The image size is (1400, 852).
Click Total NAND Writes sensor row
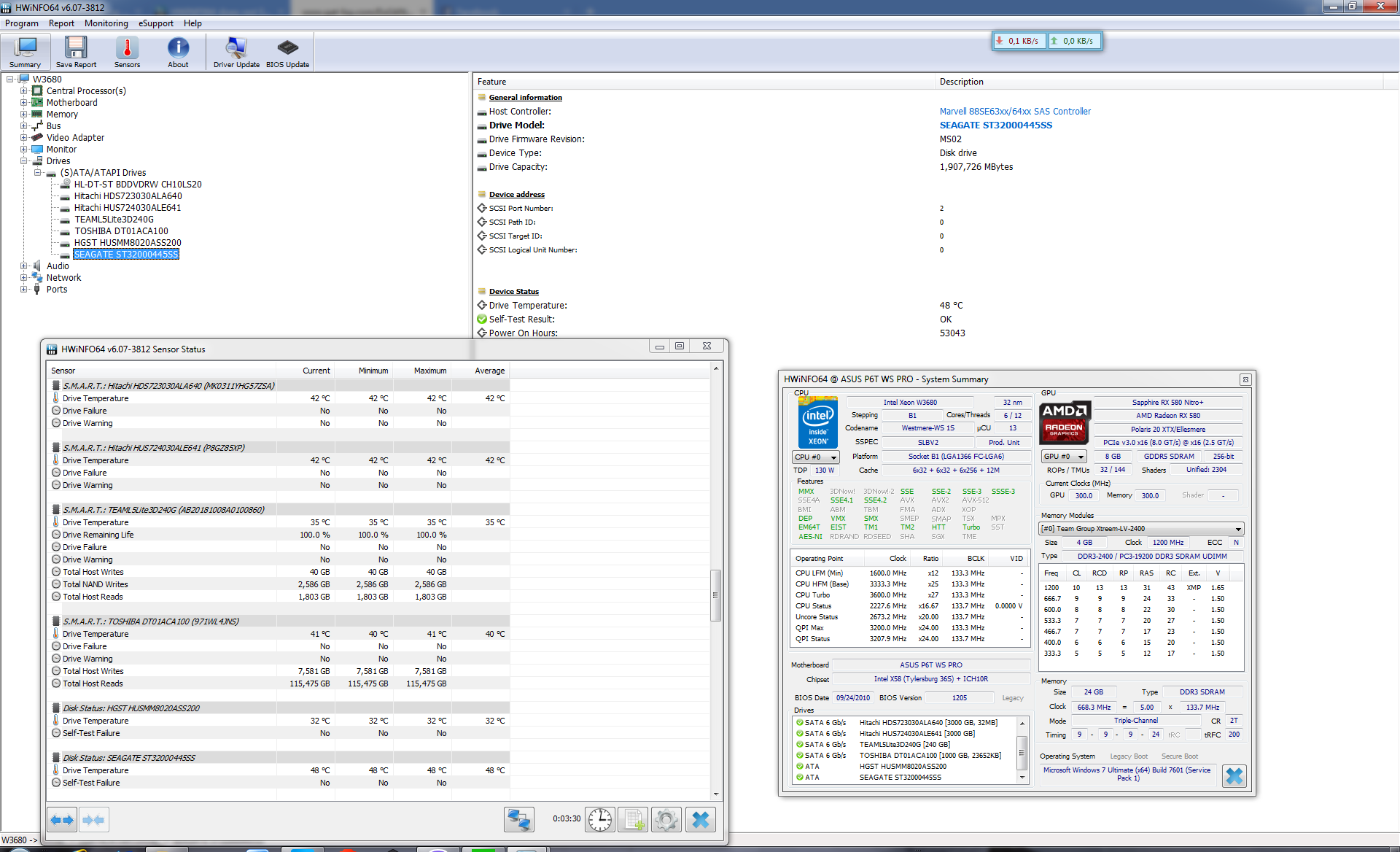click(278, 584)
